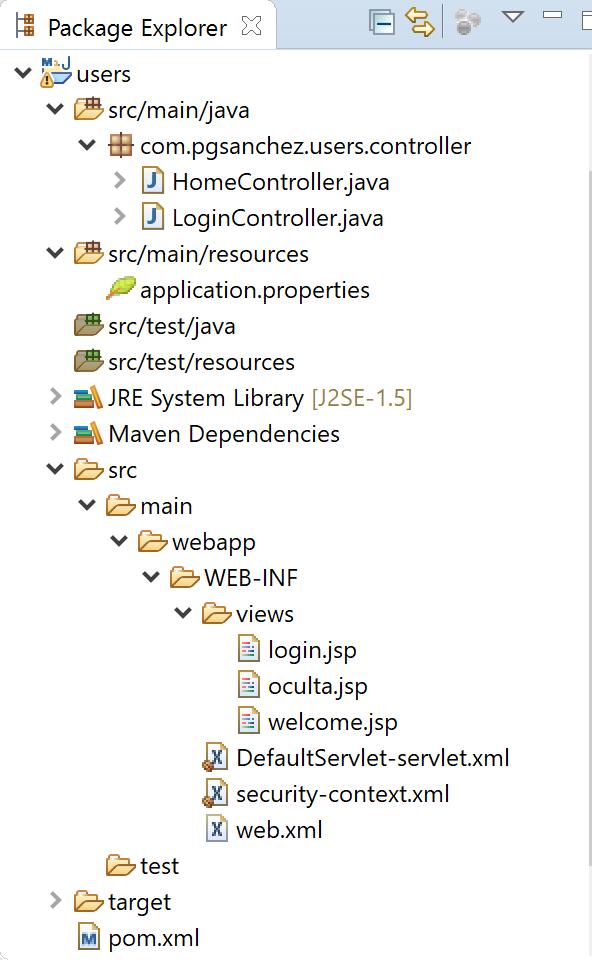Click the library icon beside JRE System Library

coord(86,397)
